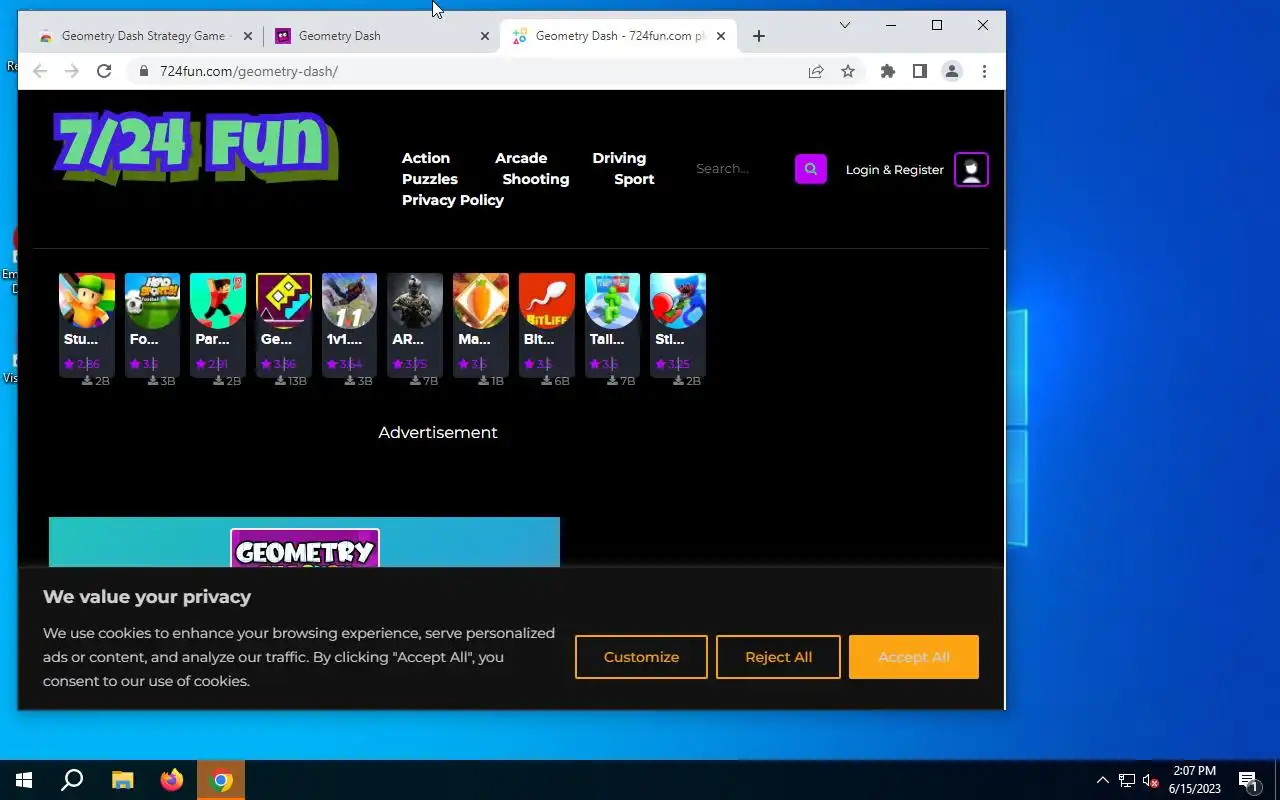Bookmark this page with the star icon
The width and height of the screenshot is (1280, 800).
[848, 71]
